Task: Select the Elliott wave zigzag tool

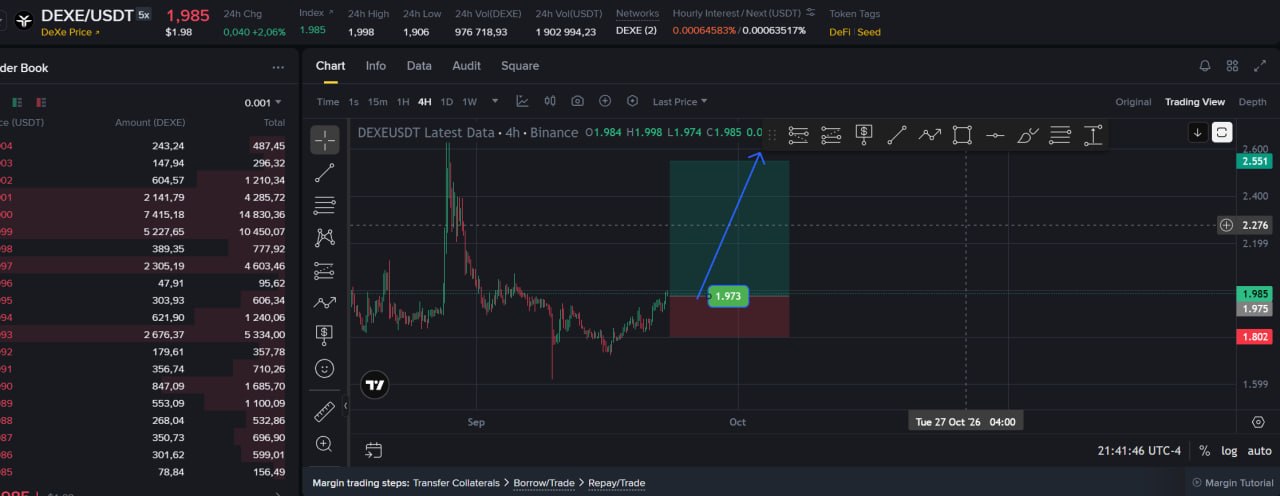Action: click(x=324, y=302)
